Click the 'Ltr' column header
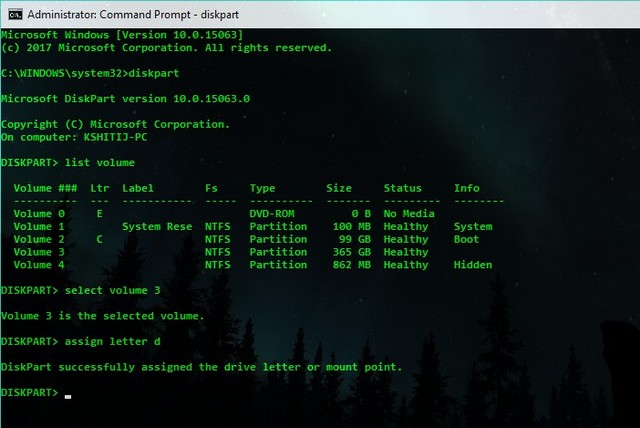The width and height of the screenshot is (640, 428). click(x=100, y=188)
